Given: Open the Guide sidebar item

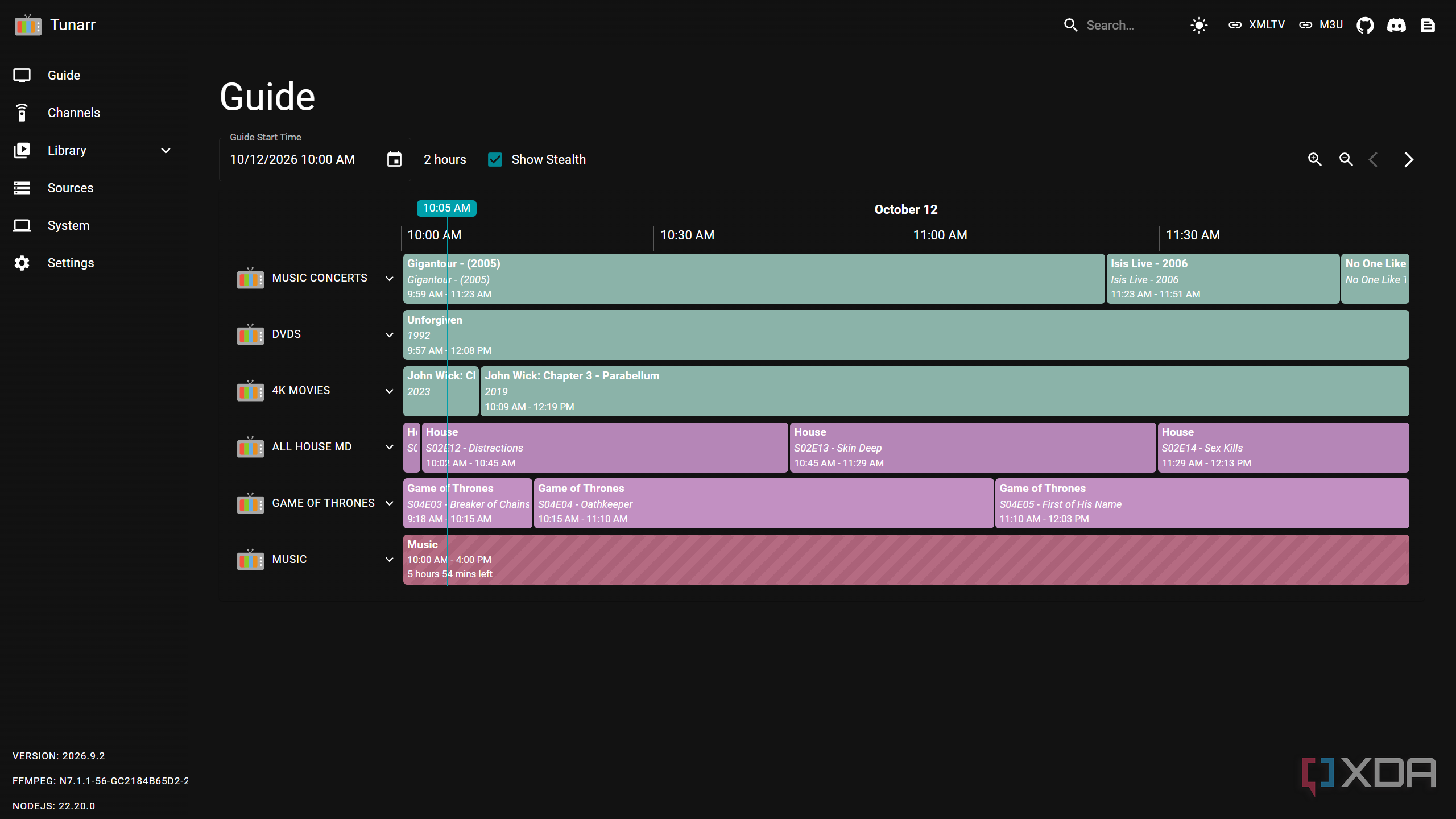Looking at the screenshot, I should pos(93,75).
